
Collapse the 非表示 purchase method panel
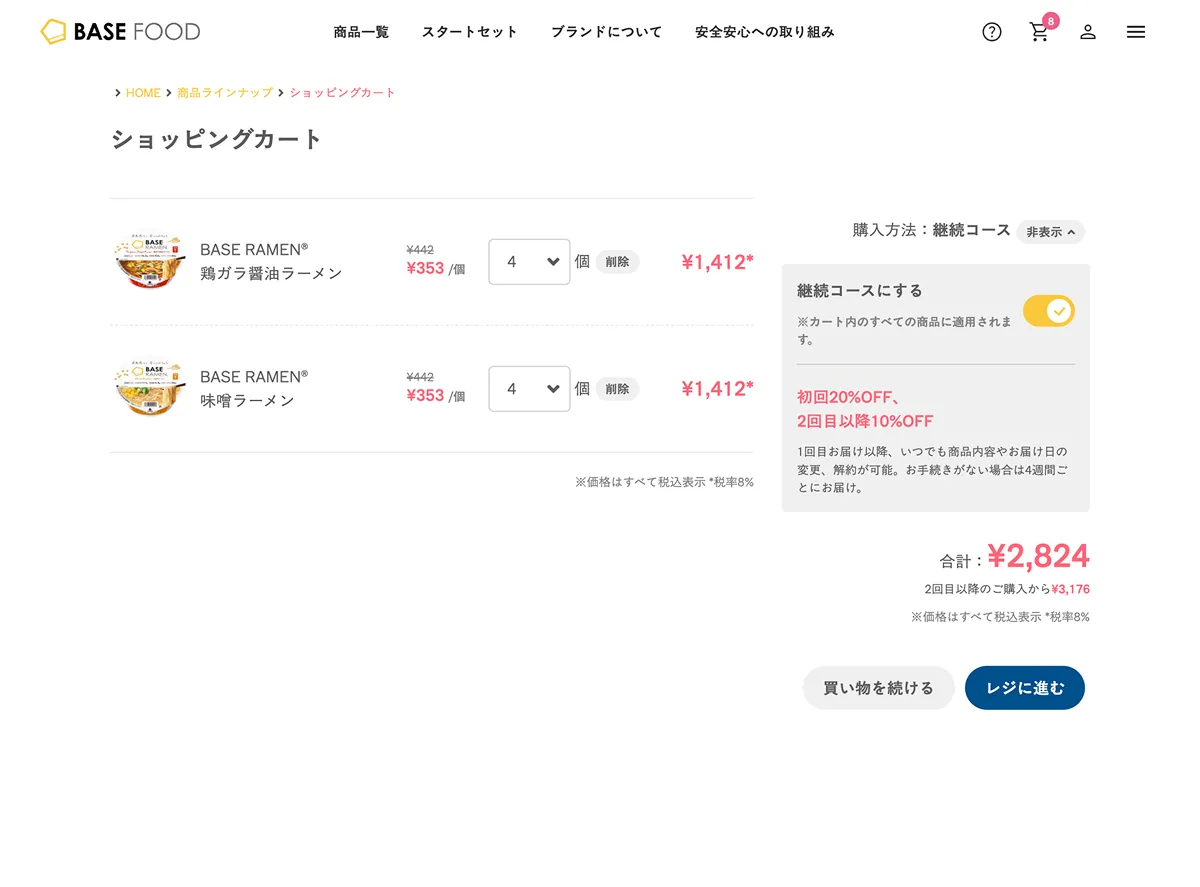(1050, 232)
